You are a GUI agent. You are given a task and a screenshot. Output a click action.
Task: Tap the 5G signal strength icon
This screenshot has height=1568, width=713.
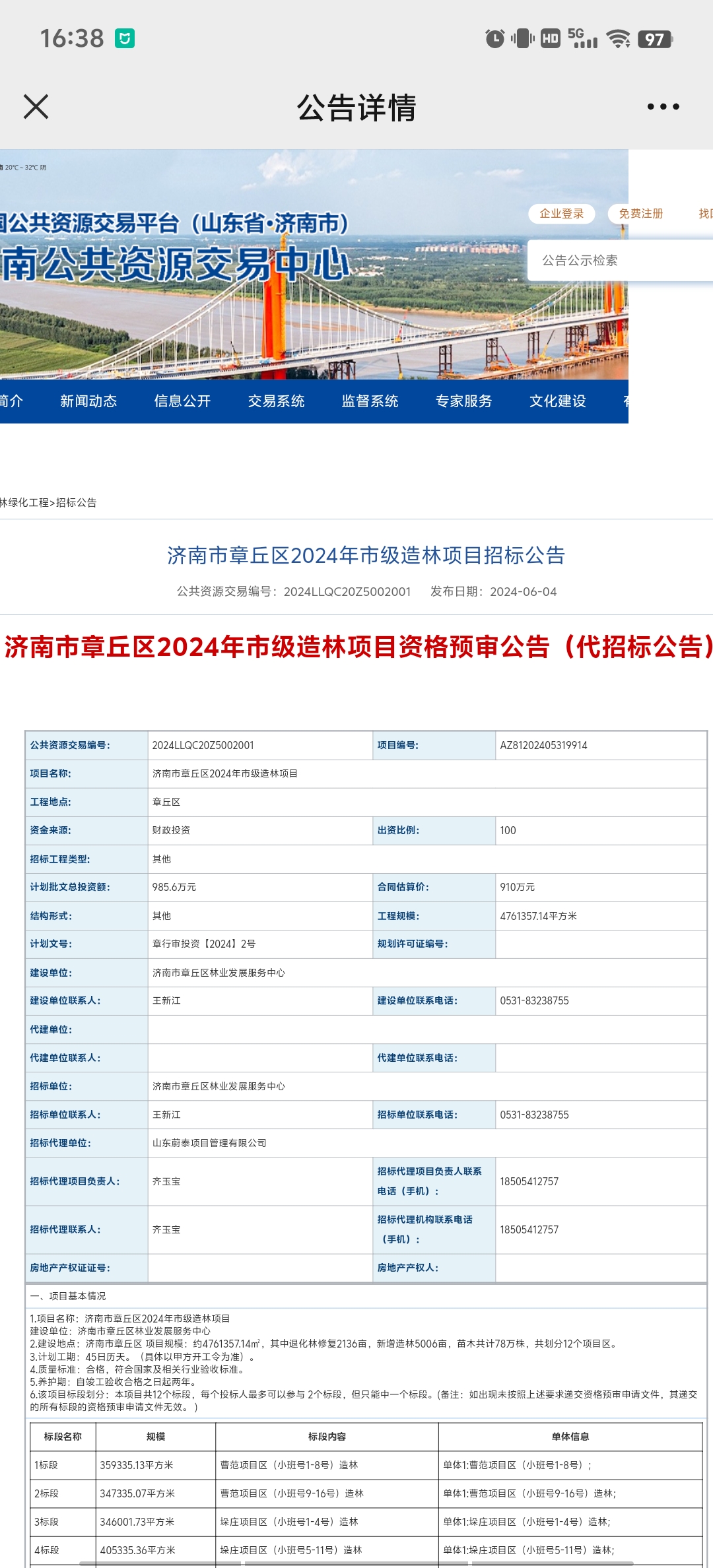582,38
